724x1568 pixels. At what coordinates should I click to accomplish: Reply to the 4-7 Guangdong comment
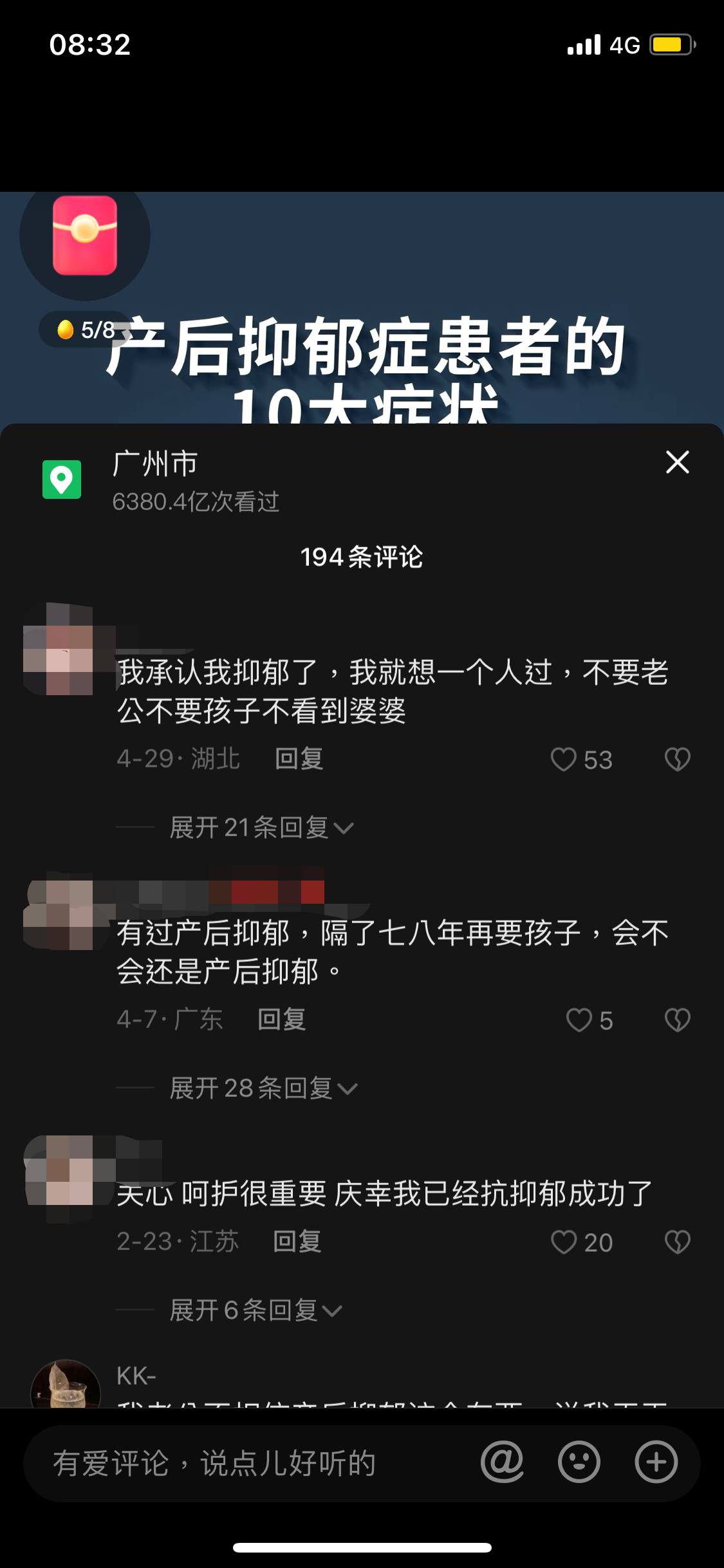pos(282,1020)
